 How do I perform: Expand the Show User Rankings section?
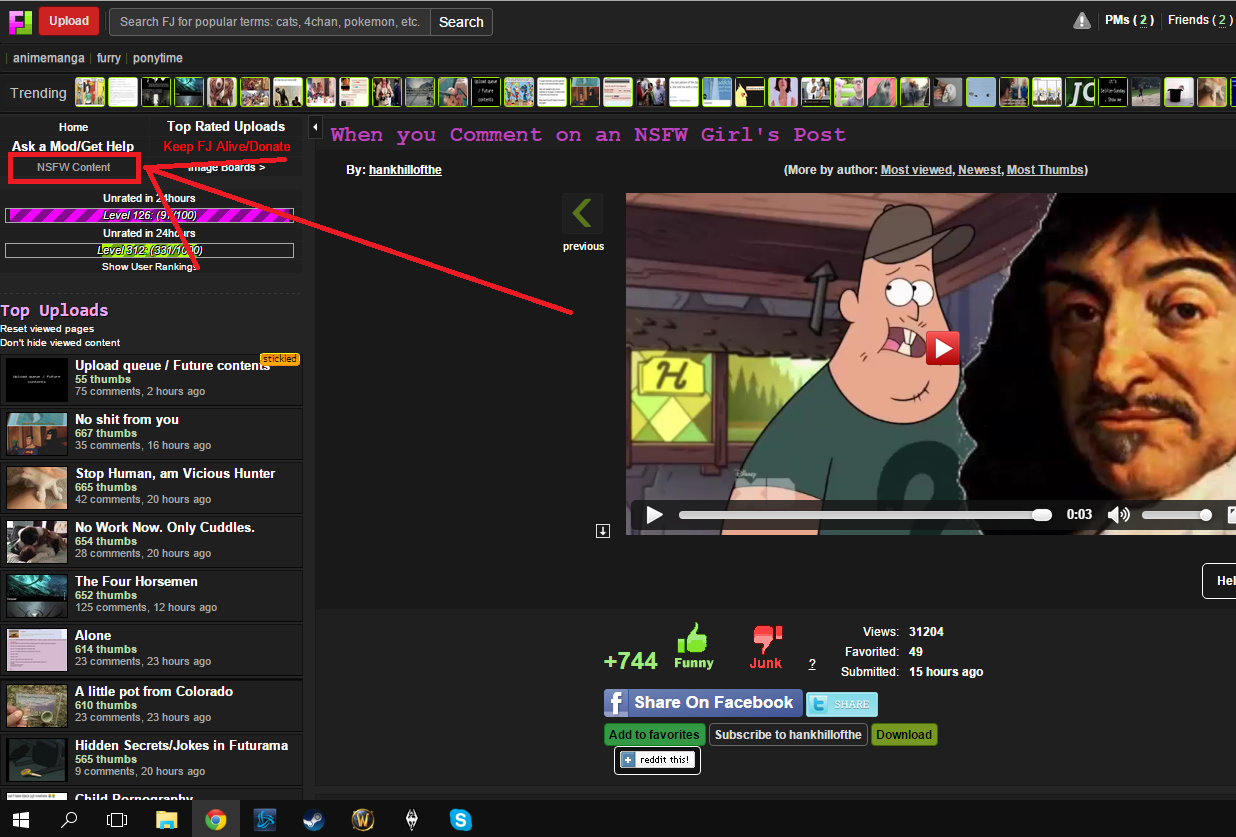point(149,267)
